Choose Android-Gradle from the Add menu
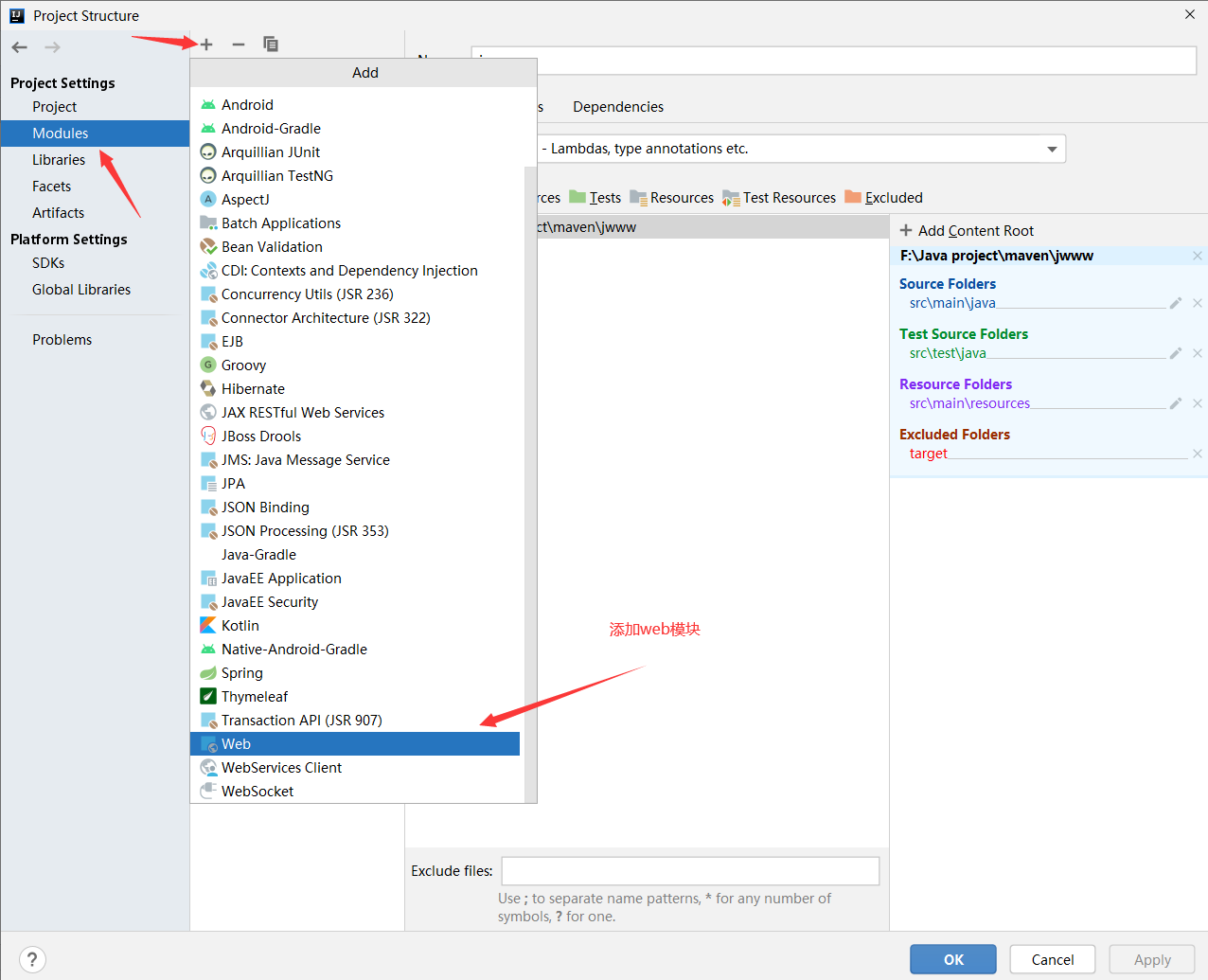 pos(355,129)
